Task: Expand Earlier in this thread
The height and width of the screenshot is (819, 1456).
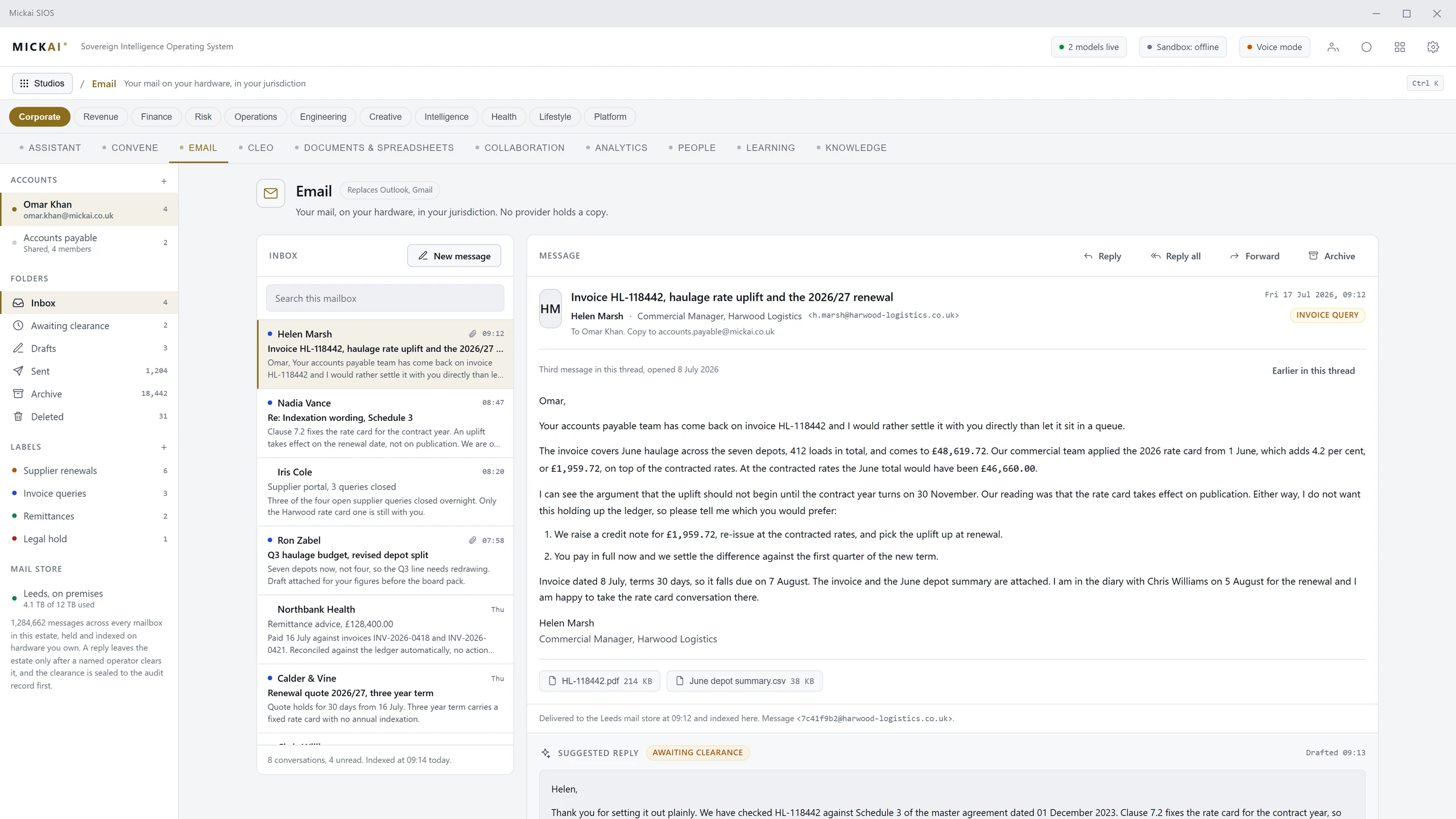Action: tap(1313, 371)
